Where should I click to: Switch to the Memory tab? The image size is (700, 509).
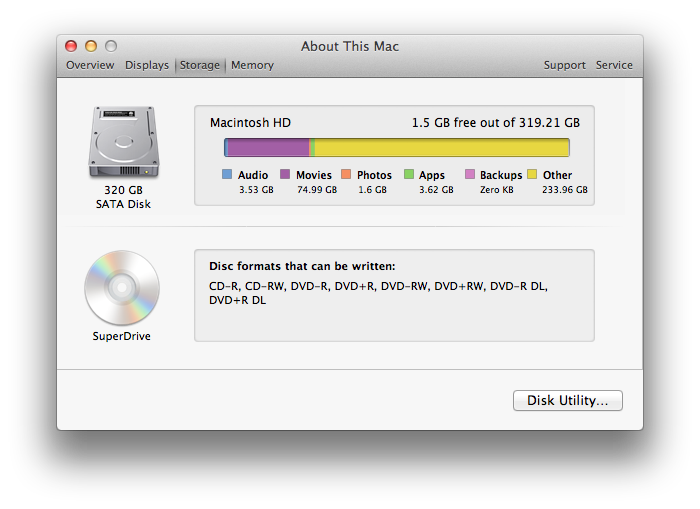click(x=252, y=65)
